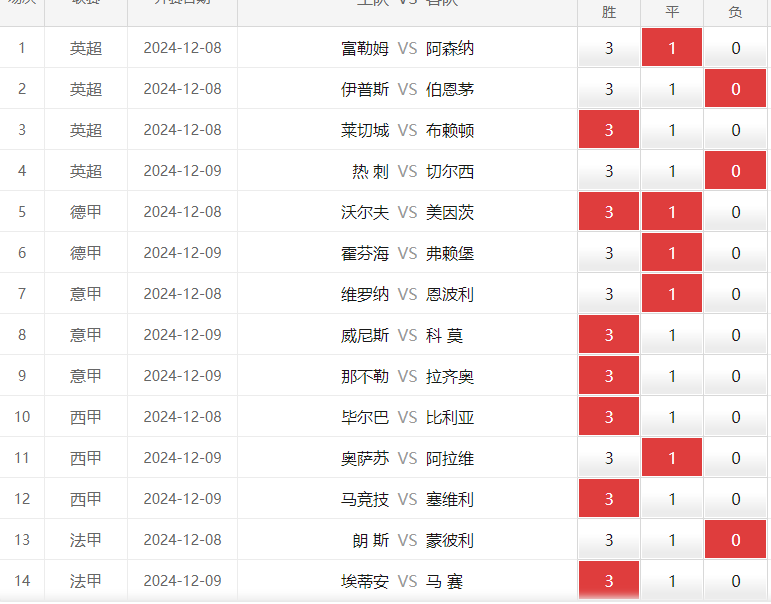This screenshot has width=771, height=604.
Task: Deselect loss 0 for 热刺 VS 切尔西
Action: (x=735, y=170)
